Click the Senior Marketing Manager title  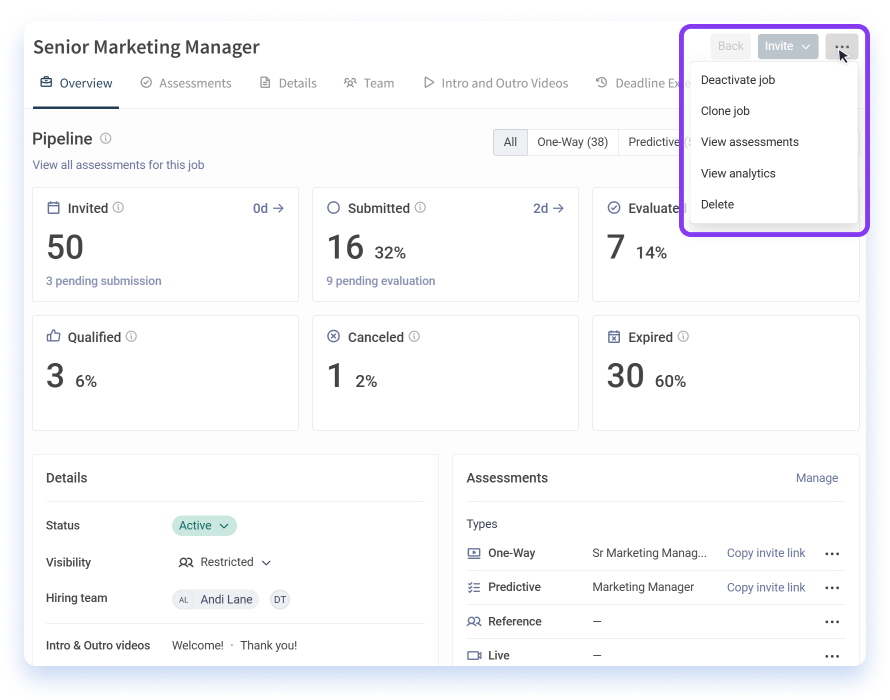tap(146, 47)
